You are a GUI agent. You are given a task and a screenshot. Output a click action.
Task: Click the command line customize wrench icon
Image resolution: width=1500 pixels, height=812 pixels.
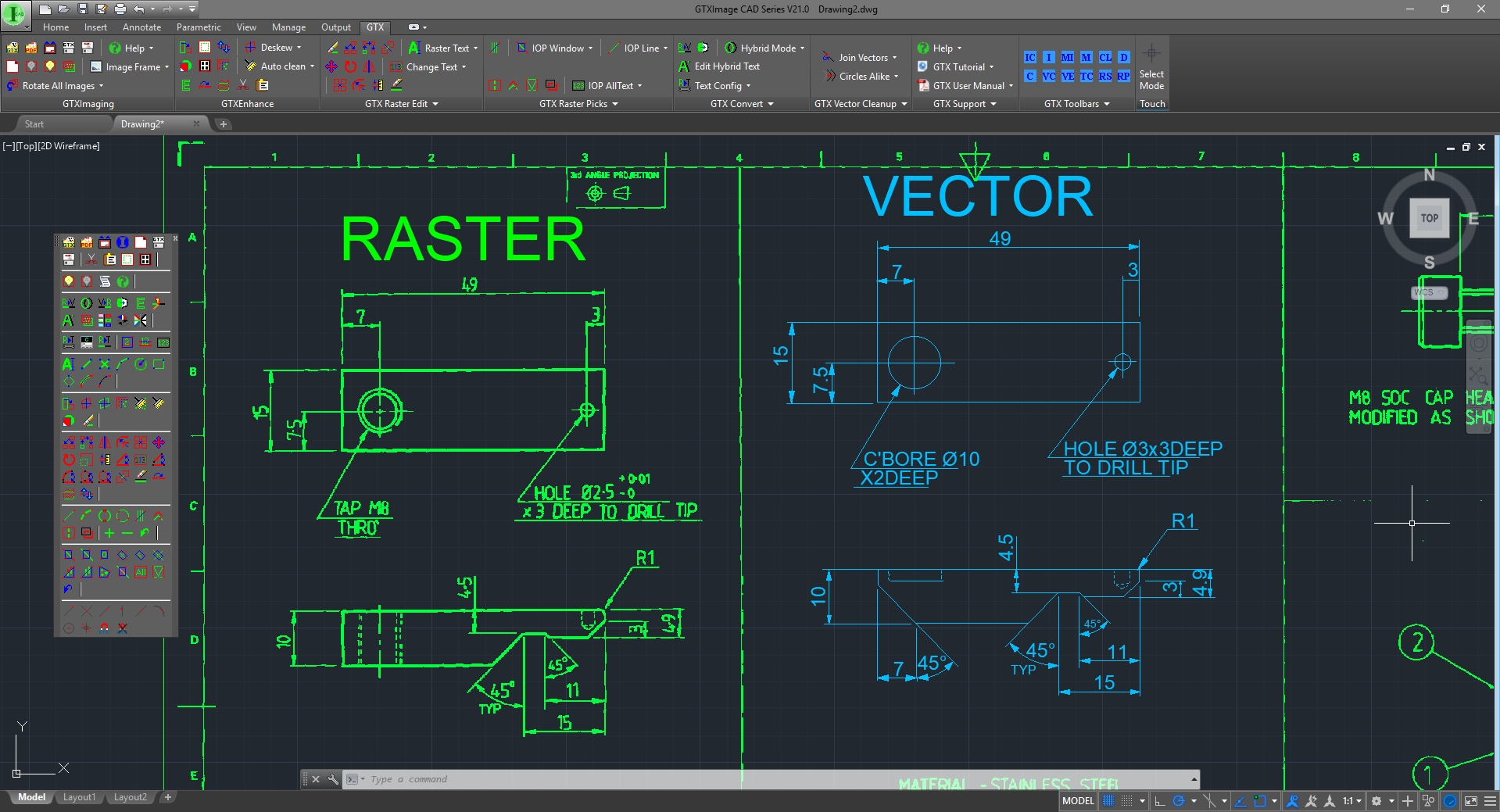coord(333,779)
